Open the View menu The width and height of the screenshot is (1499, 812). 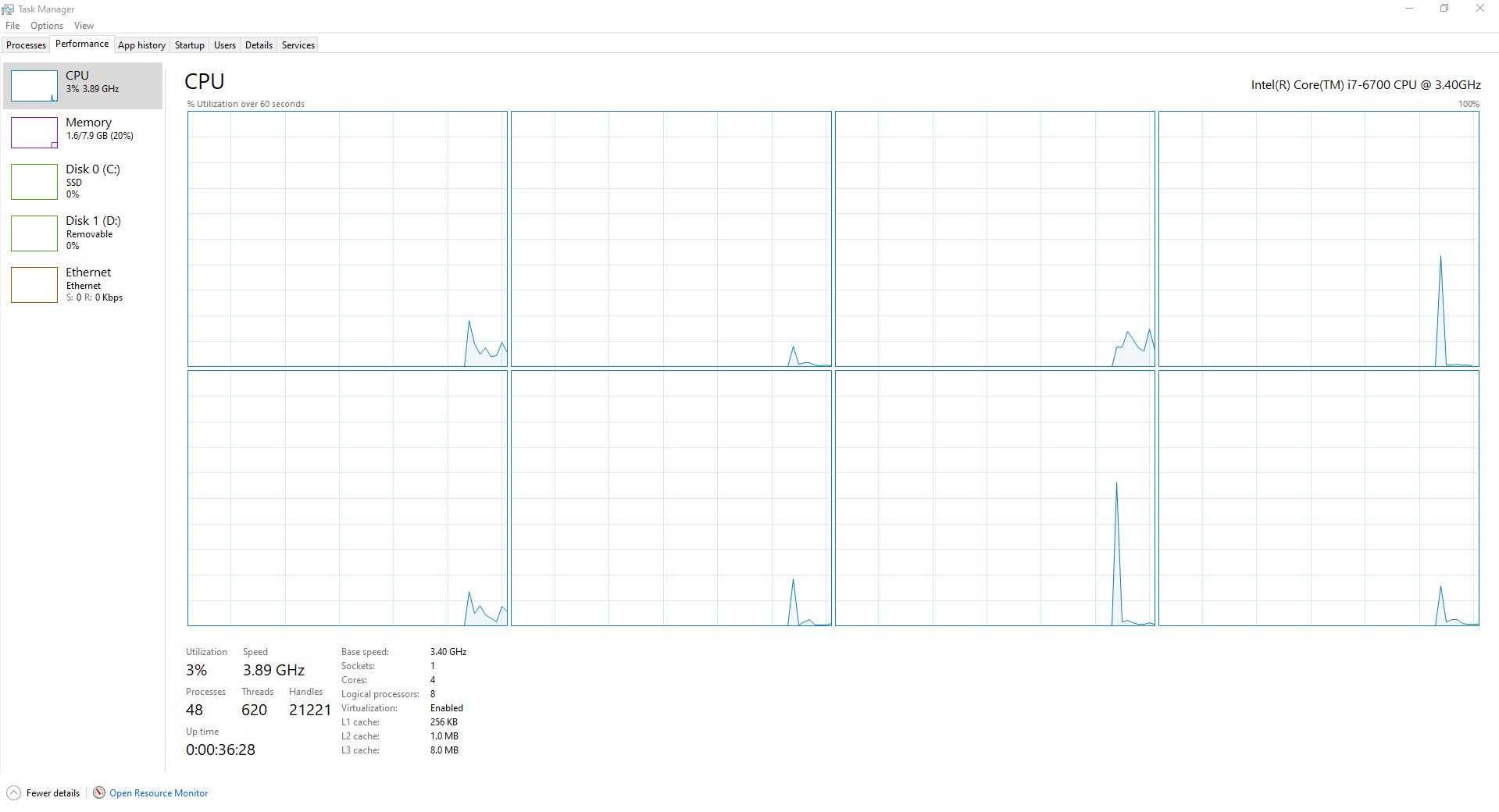click(x=84, y=26)
